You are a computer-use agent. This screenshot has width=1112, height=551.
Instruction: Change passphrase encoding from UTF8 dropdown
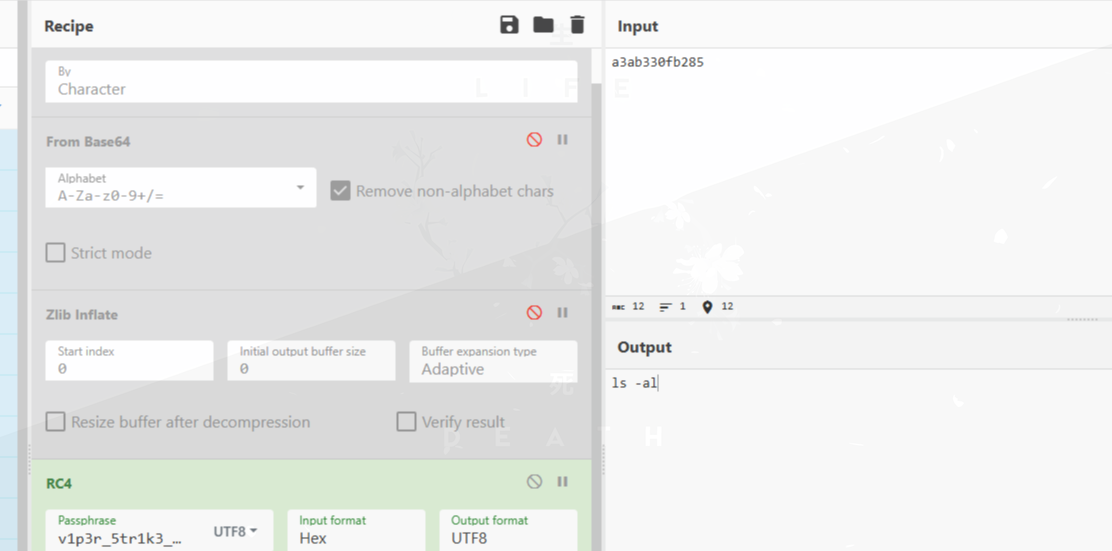236,532
